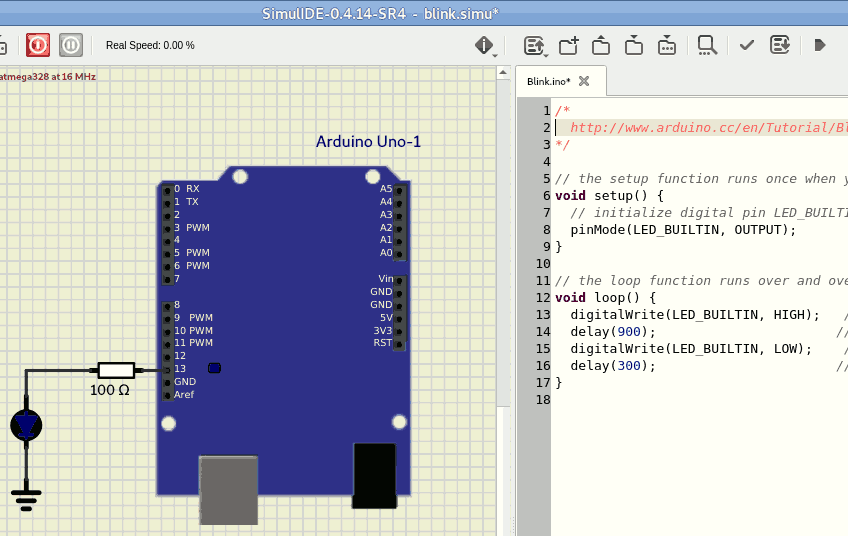Click the 100 Ω resistor value label
Screen dimensions: 848x536
[110, 390]
